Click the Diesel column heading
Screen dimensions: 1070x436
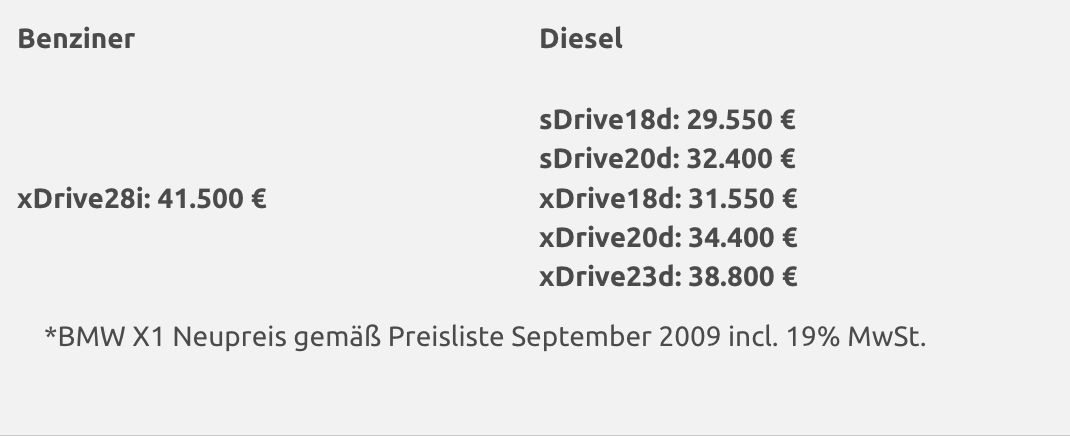coord(581,39)
